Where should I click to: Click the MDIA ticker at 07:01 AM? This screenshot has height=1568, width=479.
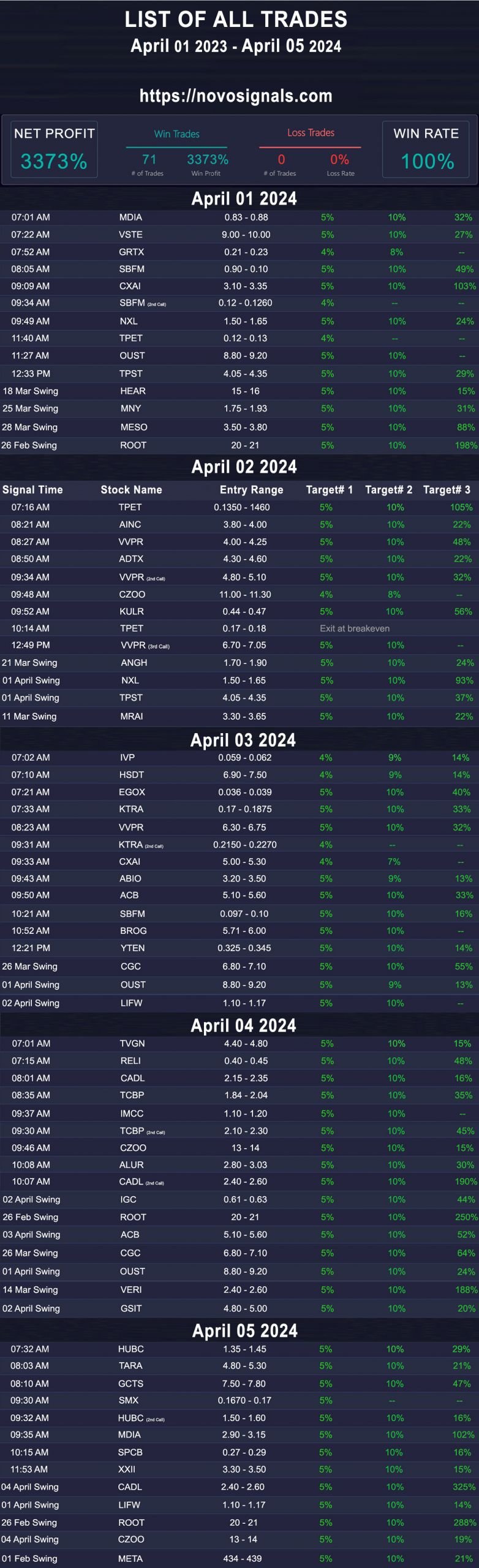pyautogui.click(x=130, y=217)
